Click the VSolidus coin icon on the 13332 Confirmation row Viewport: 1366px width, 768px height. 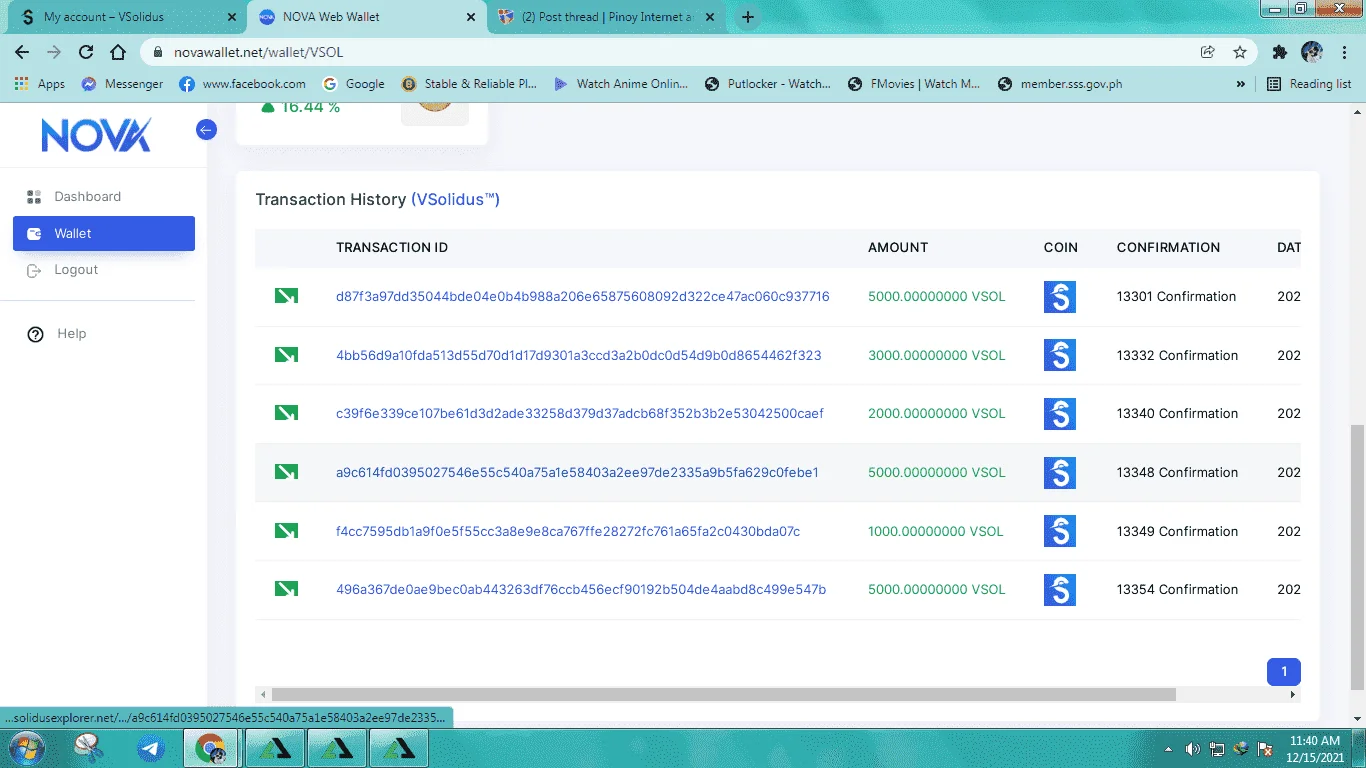1060,355
